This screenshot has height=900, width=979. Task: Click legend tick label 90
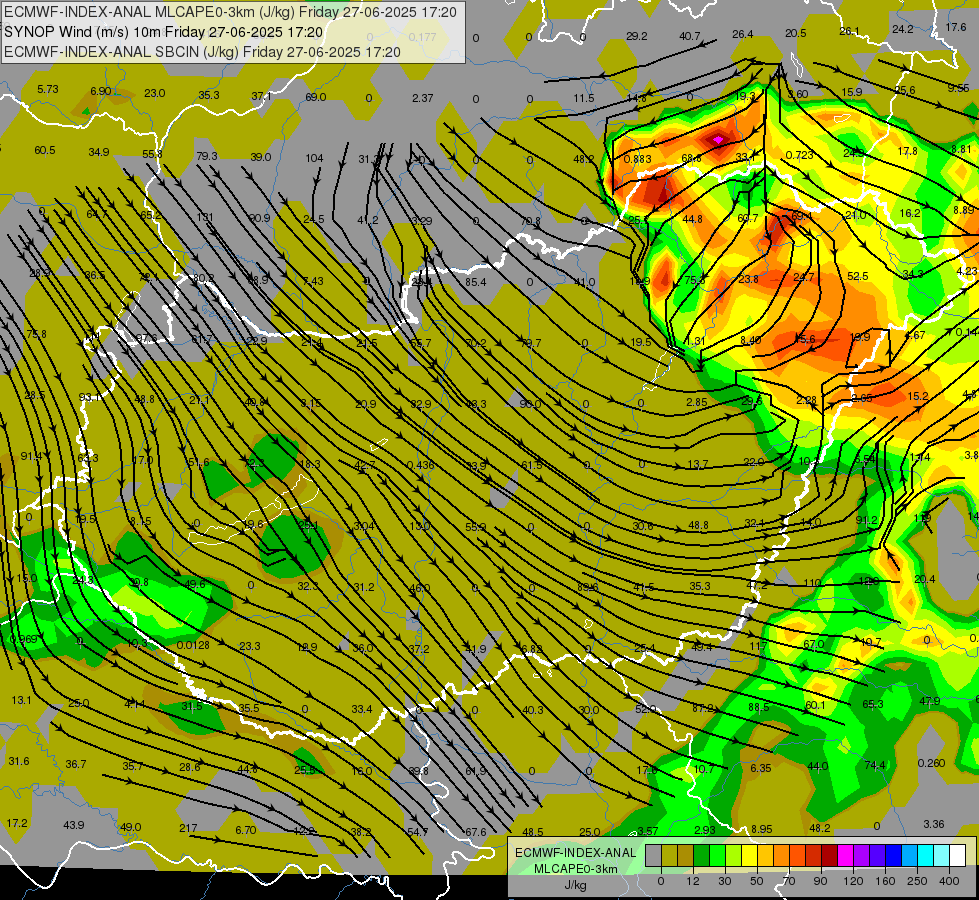click(x=820, y=881)
